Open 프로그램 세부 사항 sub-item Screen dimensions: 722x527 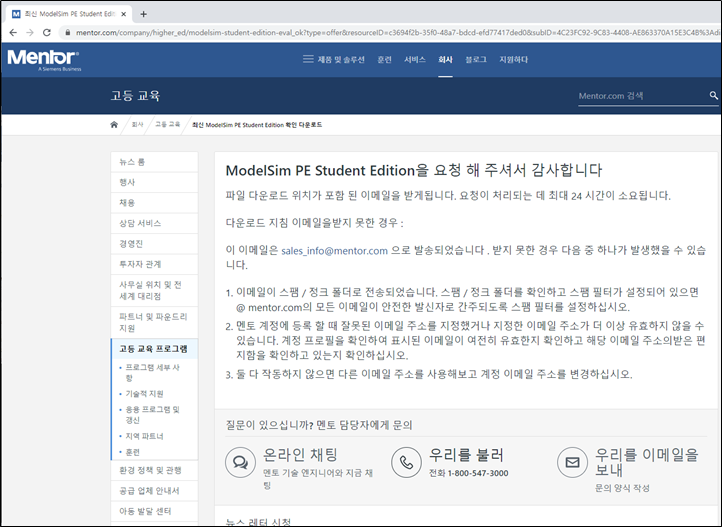(x=152, y=372)
